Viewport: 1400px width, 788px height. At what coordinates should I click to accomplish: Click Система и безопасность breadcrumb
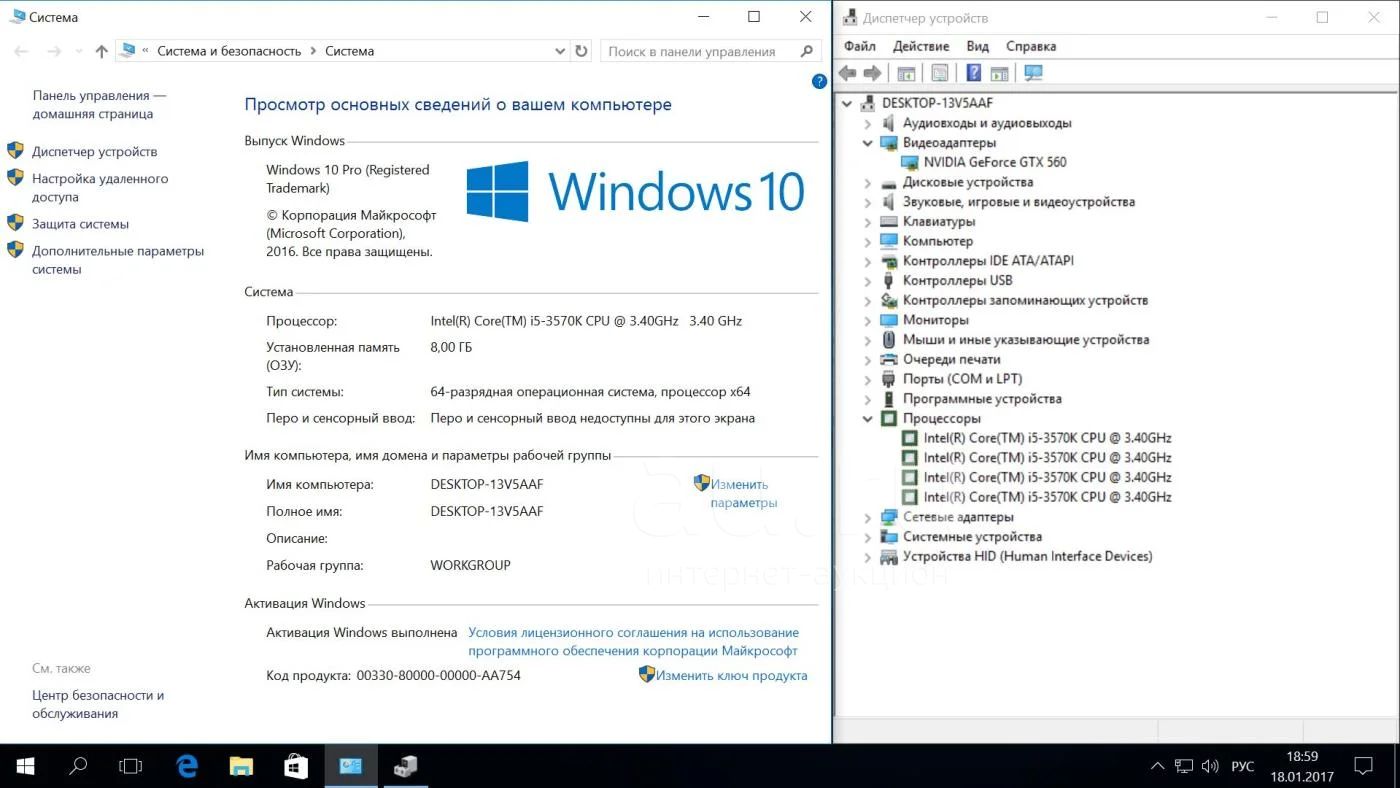pos(229,51)
